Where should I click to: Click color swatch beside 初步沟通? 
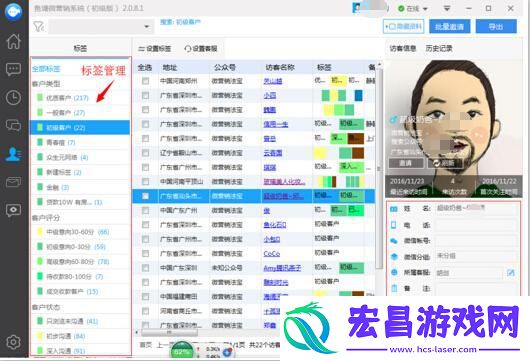click(x=40, y=336)
